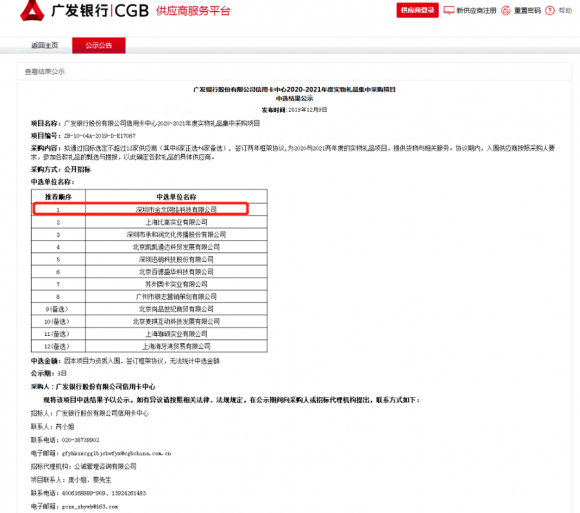The image size is (580, 513).
Task: Select the row 6 北京百德盛华科技有限公司 cell
Action: tap(176, 271)
